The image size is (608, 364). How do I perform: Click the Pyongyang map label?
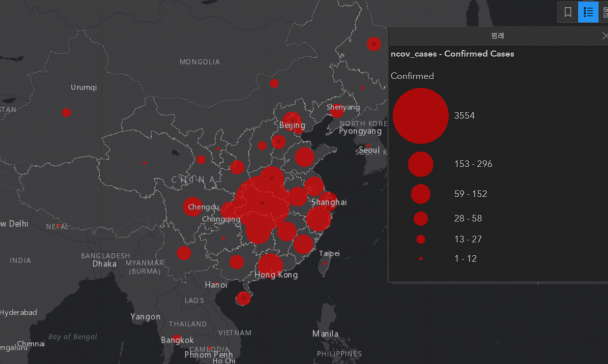[360, 131]
